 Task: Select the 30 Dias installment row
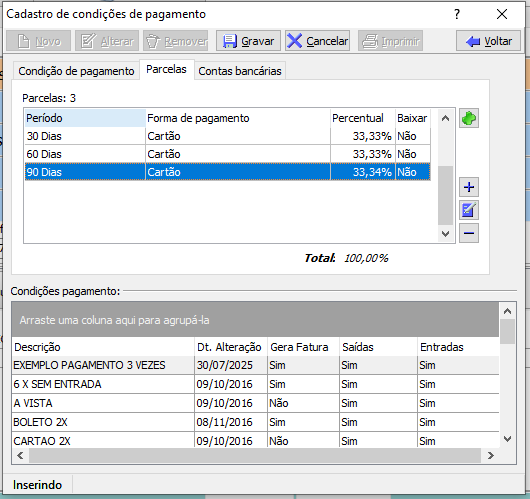pyautogui.click(x=227, y=136)
